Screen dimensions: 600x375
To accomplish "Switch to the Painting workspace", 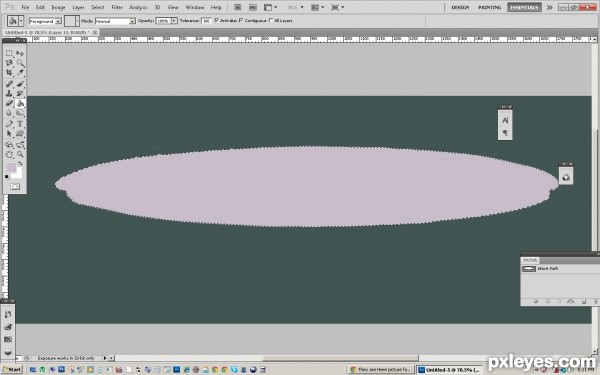I will 489,7.
